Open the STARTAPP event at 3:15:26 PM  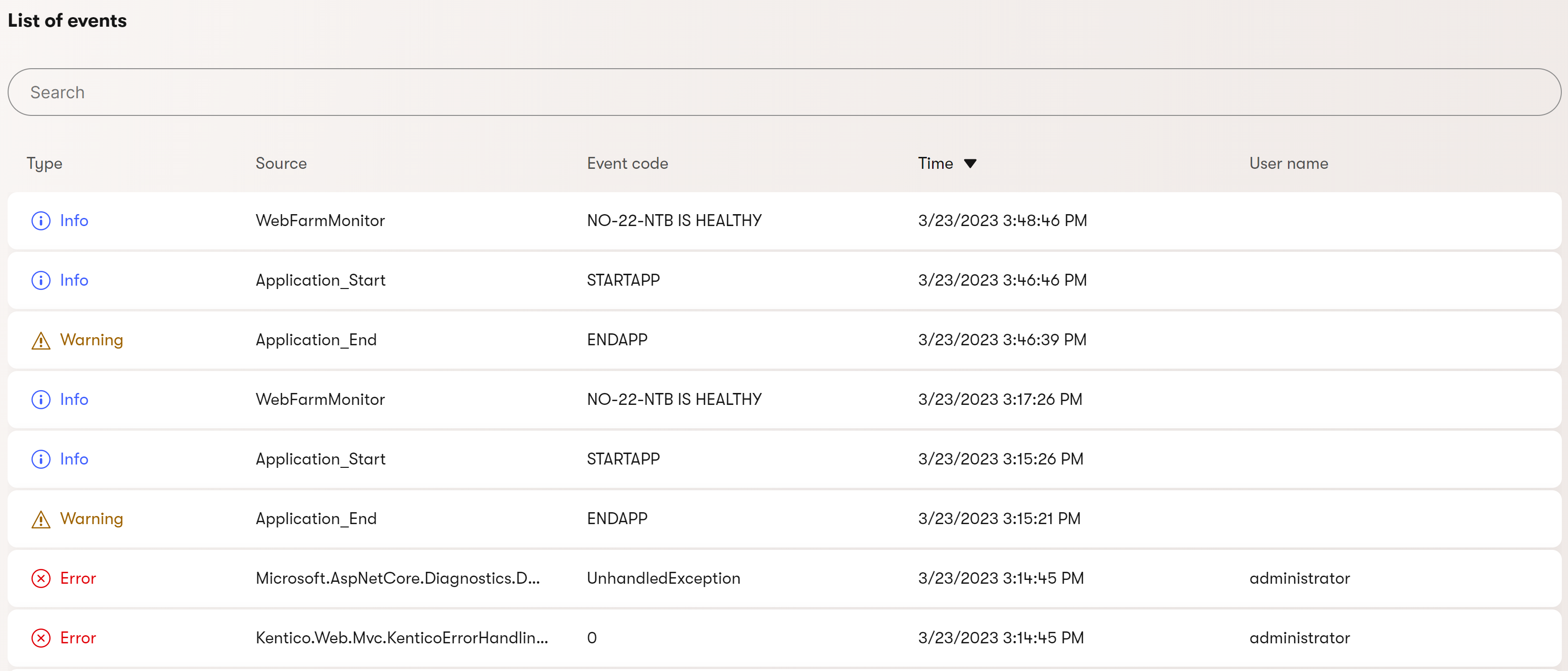point(623,459)
